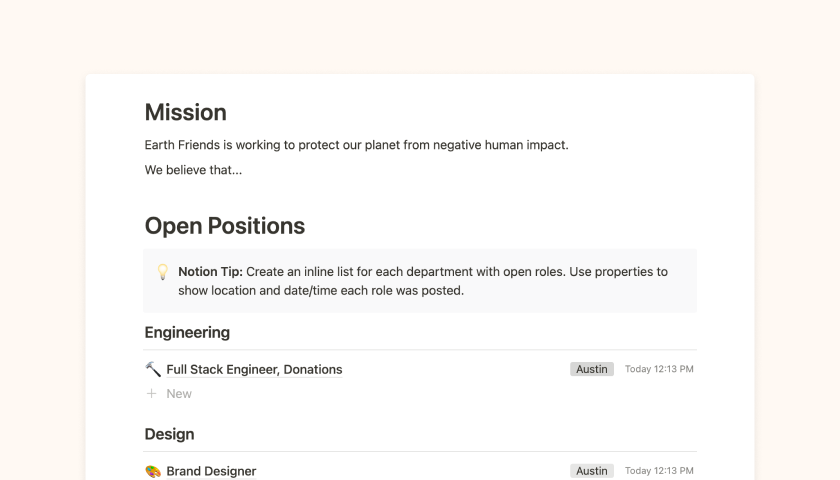The height and width of the screenshot is (480, 840).
Task: Click the empty page margin right of the Mission heading
Action: pos(500,112)
